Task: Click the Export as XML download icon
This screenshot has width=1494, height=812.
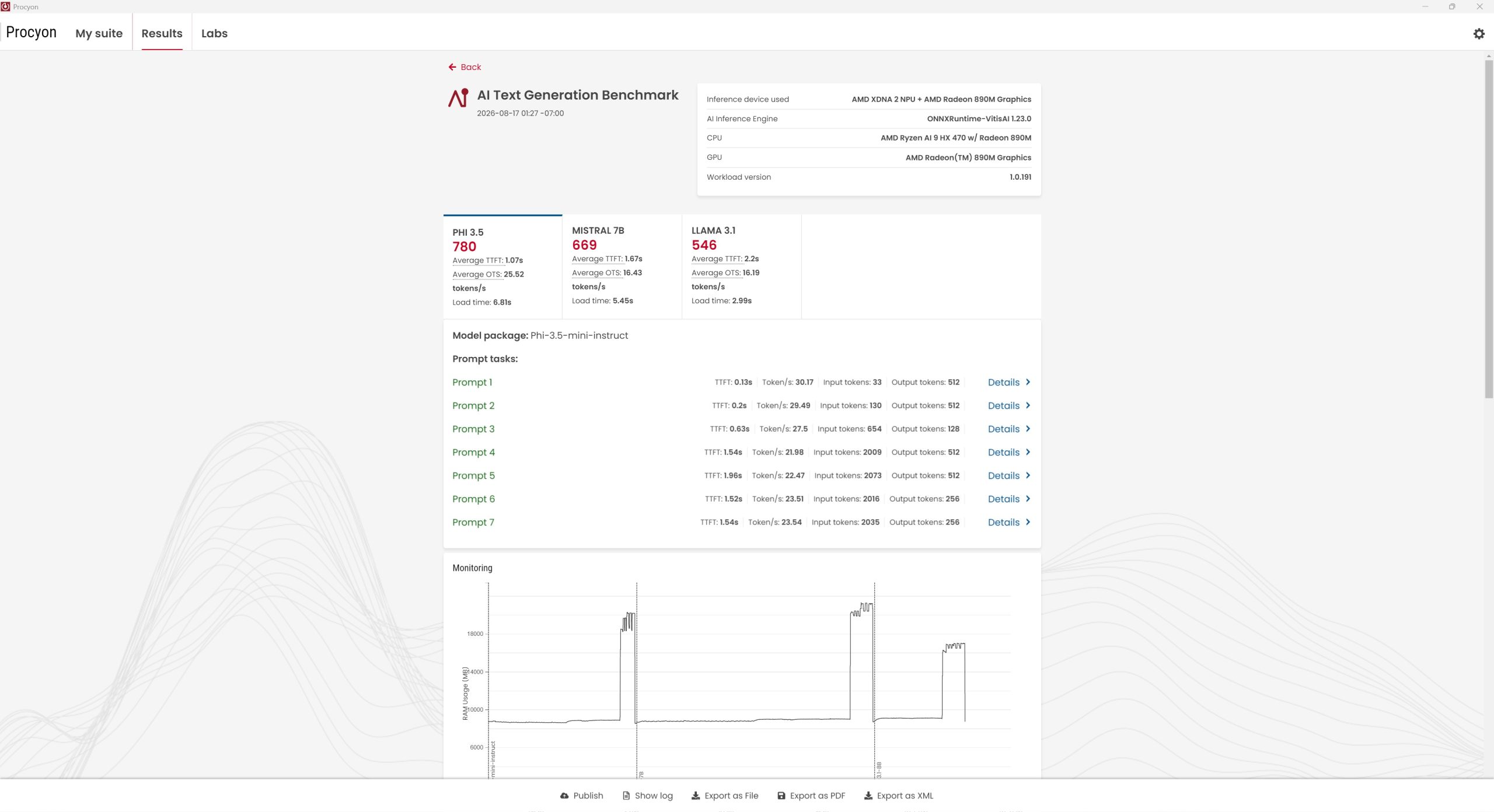Action: [x=868, y=796]
